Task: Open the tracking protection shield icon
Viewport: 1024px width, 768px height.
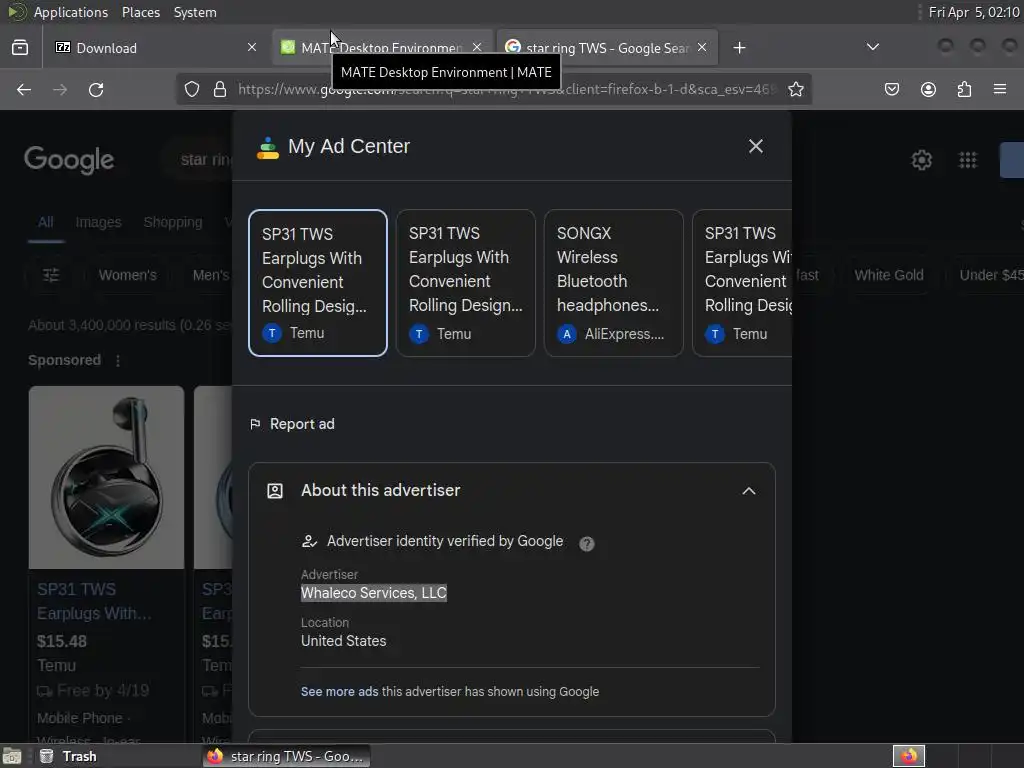Action: (191, 89)
